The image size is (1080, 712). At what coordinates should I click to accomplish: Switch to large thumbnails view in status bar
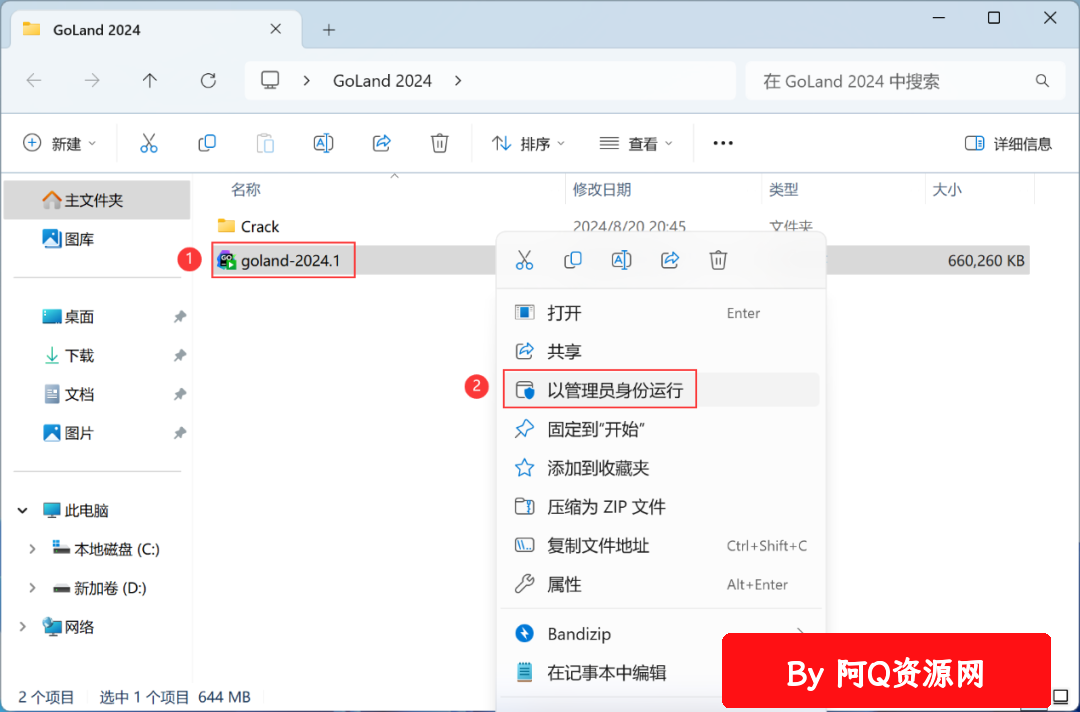pyautogui.click(x=1061, y=696)
